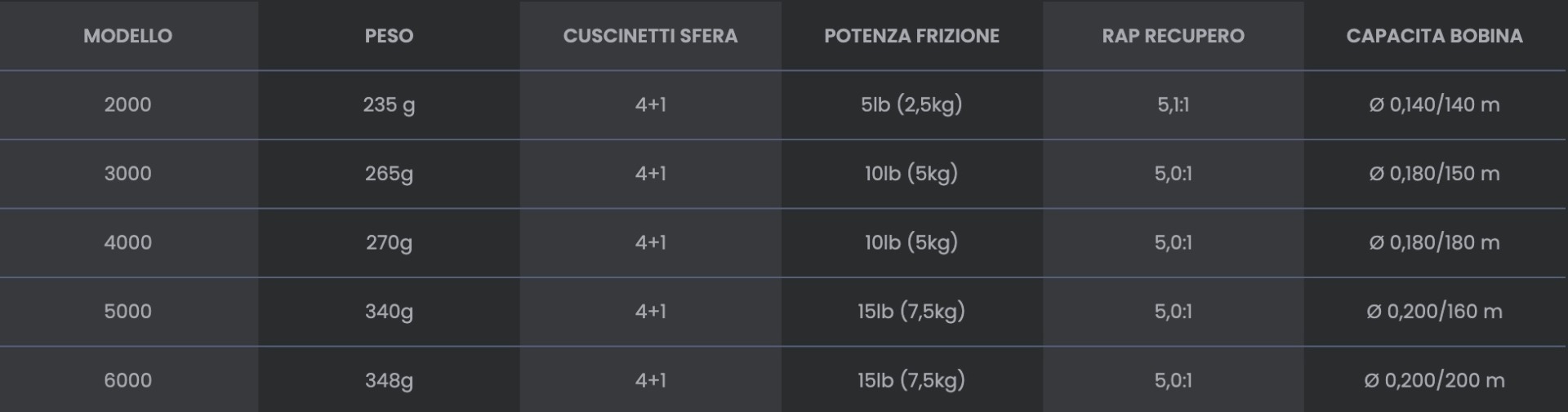Click the 5,1:1 gear ratio value

(1173, 104)
